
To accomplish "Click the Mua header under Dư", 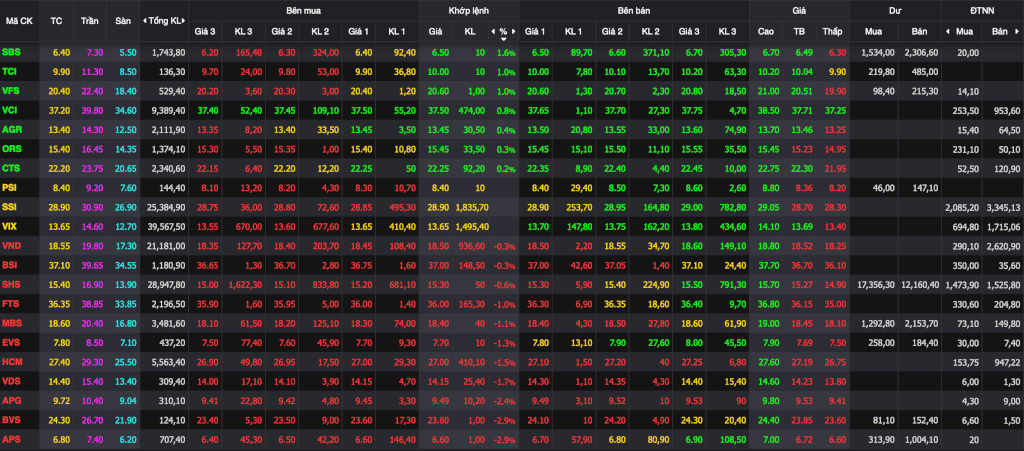I will pyautogui.click(x=872, y=31).
